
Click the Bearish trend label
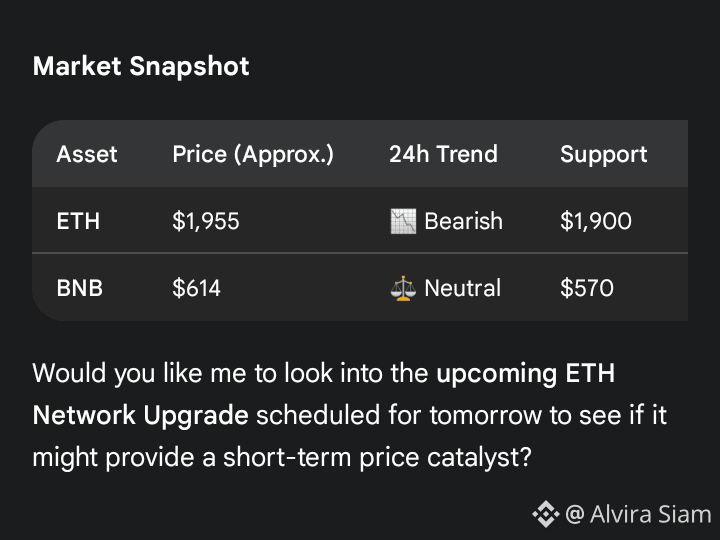click(463, 221)
